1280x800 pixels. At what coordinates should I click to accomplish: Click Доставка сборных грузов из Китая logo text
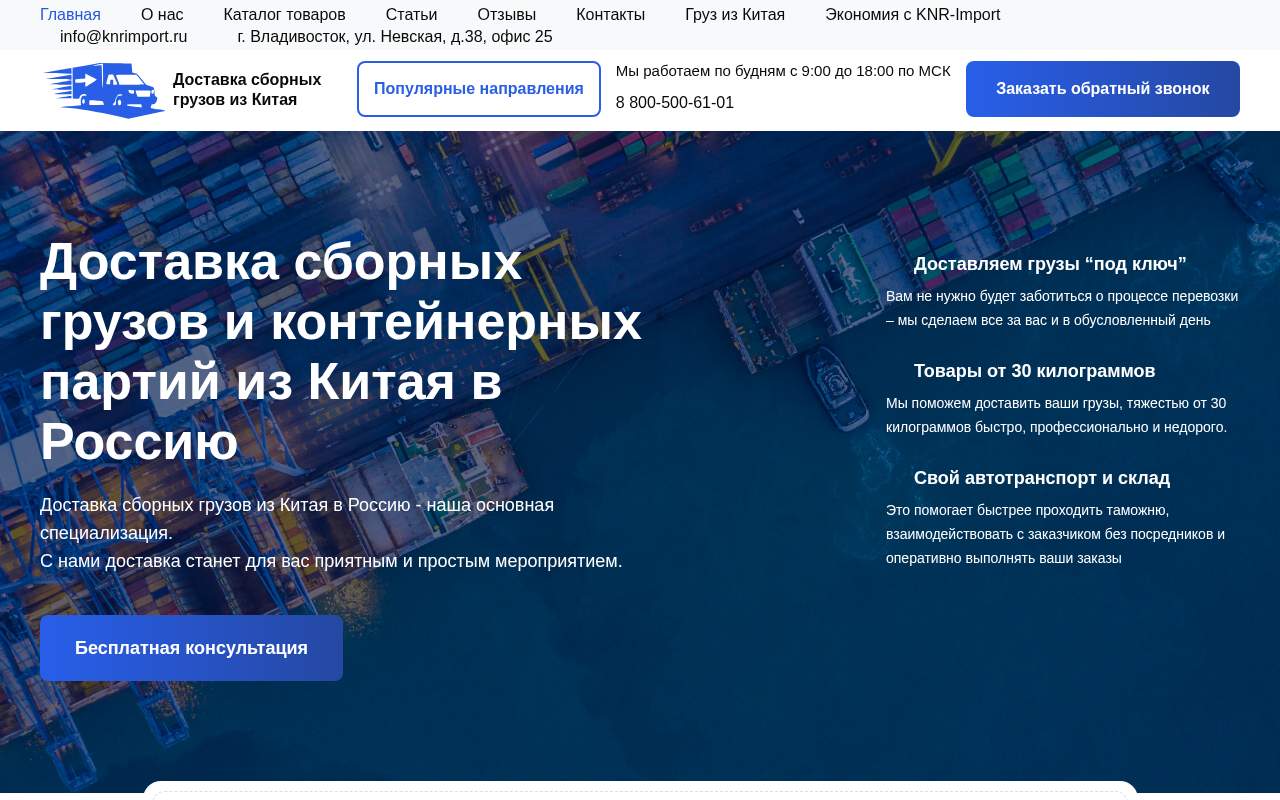coord(247,89)
